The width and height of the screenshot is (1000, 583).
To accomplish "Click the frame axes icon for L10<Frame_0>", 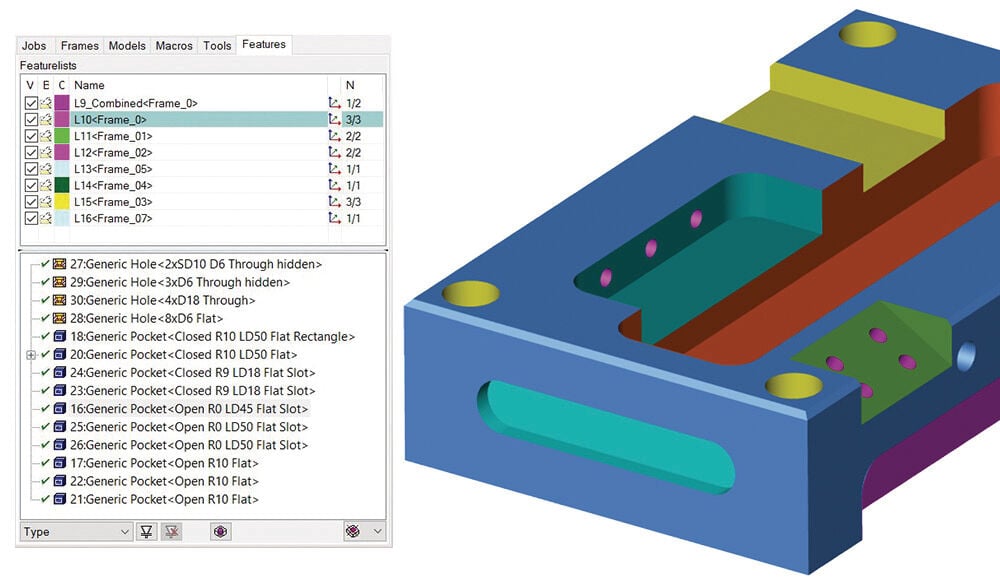I will click(x=334, y=119).
